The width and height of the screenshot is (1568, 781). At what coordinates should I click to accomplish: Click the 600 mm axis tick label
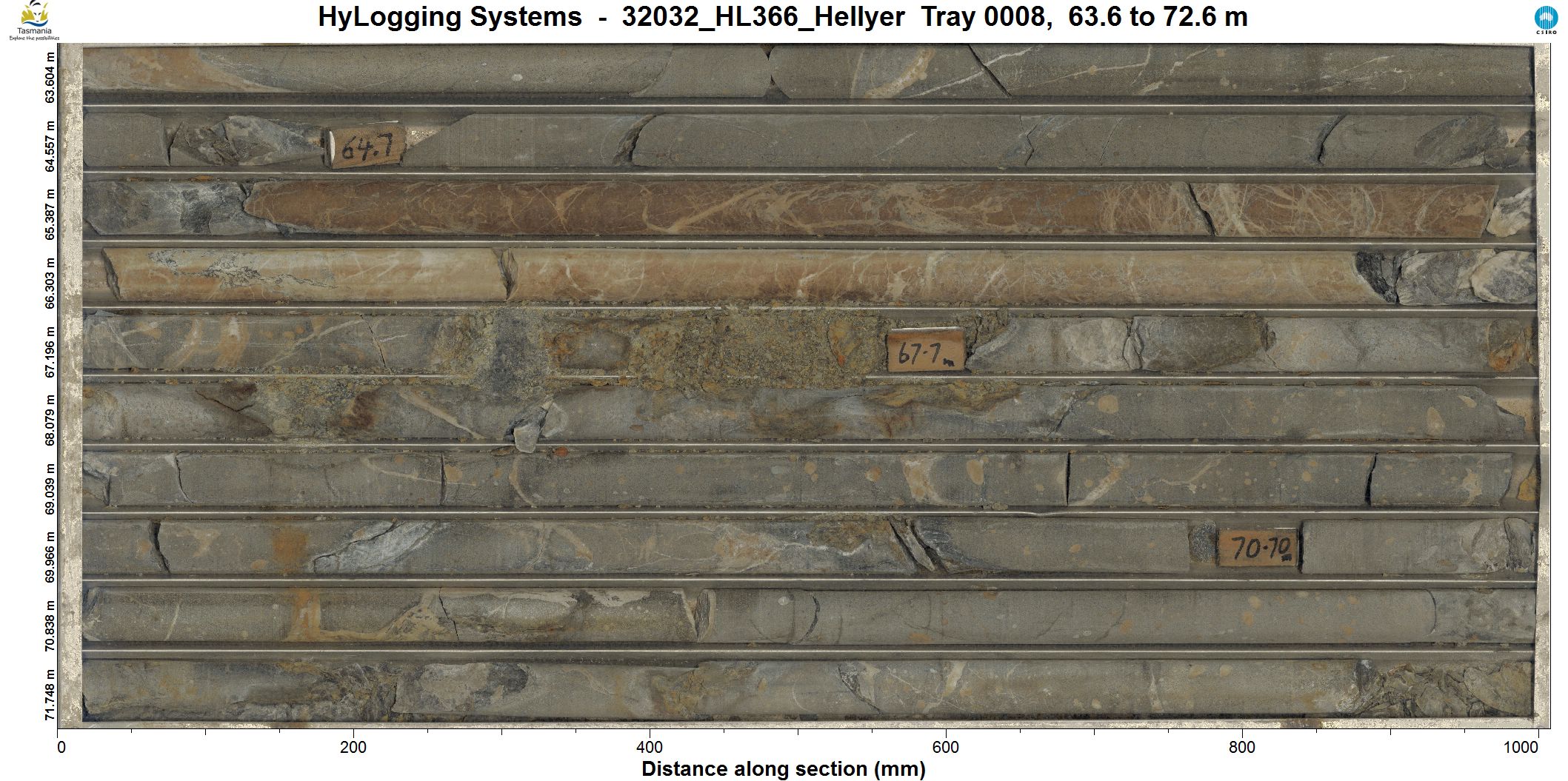tap(946, 748)
